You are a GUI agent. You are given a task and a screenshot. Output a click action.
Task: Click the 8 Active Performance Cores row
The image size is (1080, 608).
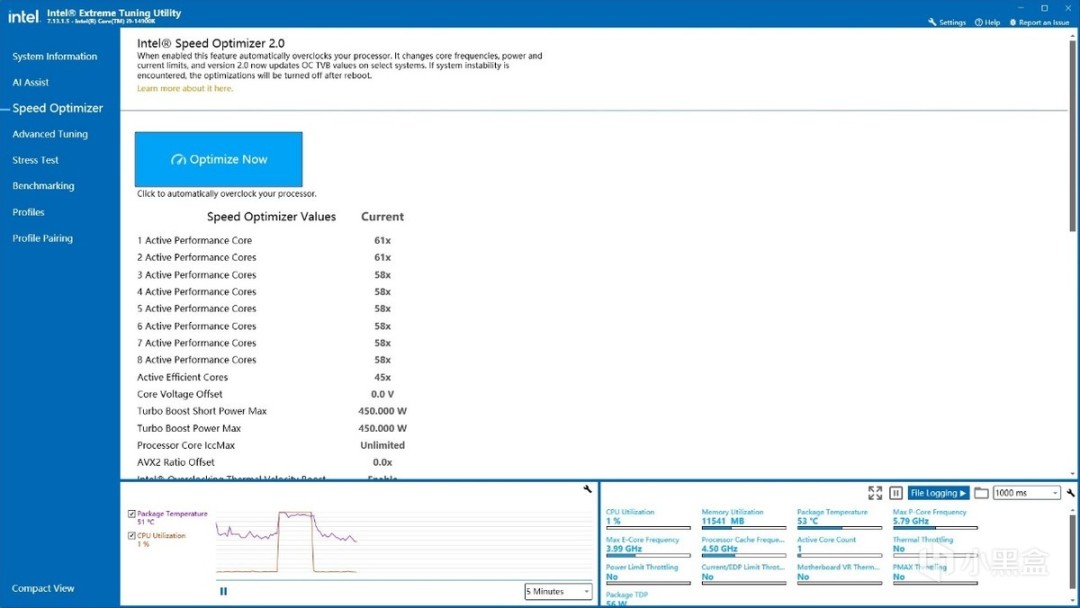click(271, 360)
